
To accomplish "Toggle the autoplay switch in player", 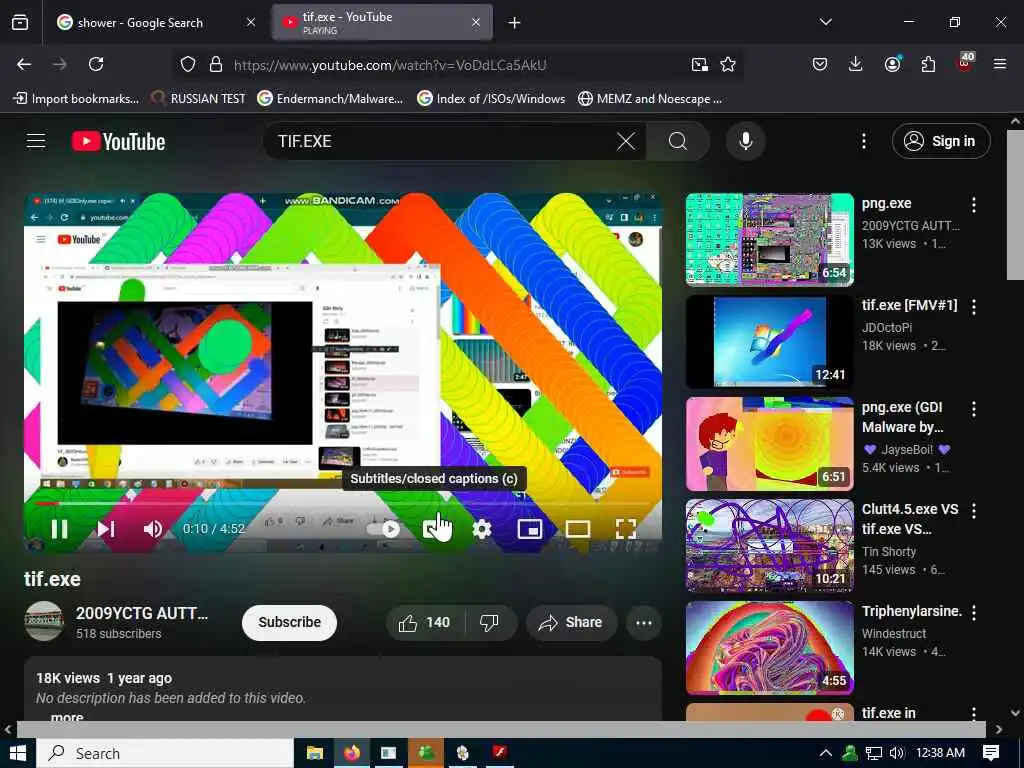I will point(384,529).
